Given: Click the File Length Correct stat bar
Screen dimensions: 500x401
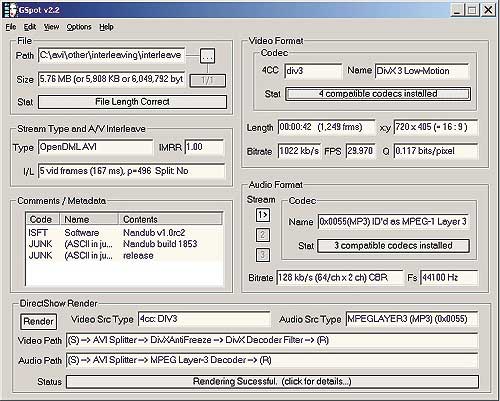Looking at the screenshot, I should pos(132,102).
